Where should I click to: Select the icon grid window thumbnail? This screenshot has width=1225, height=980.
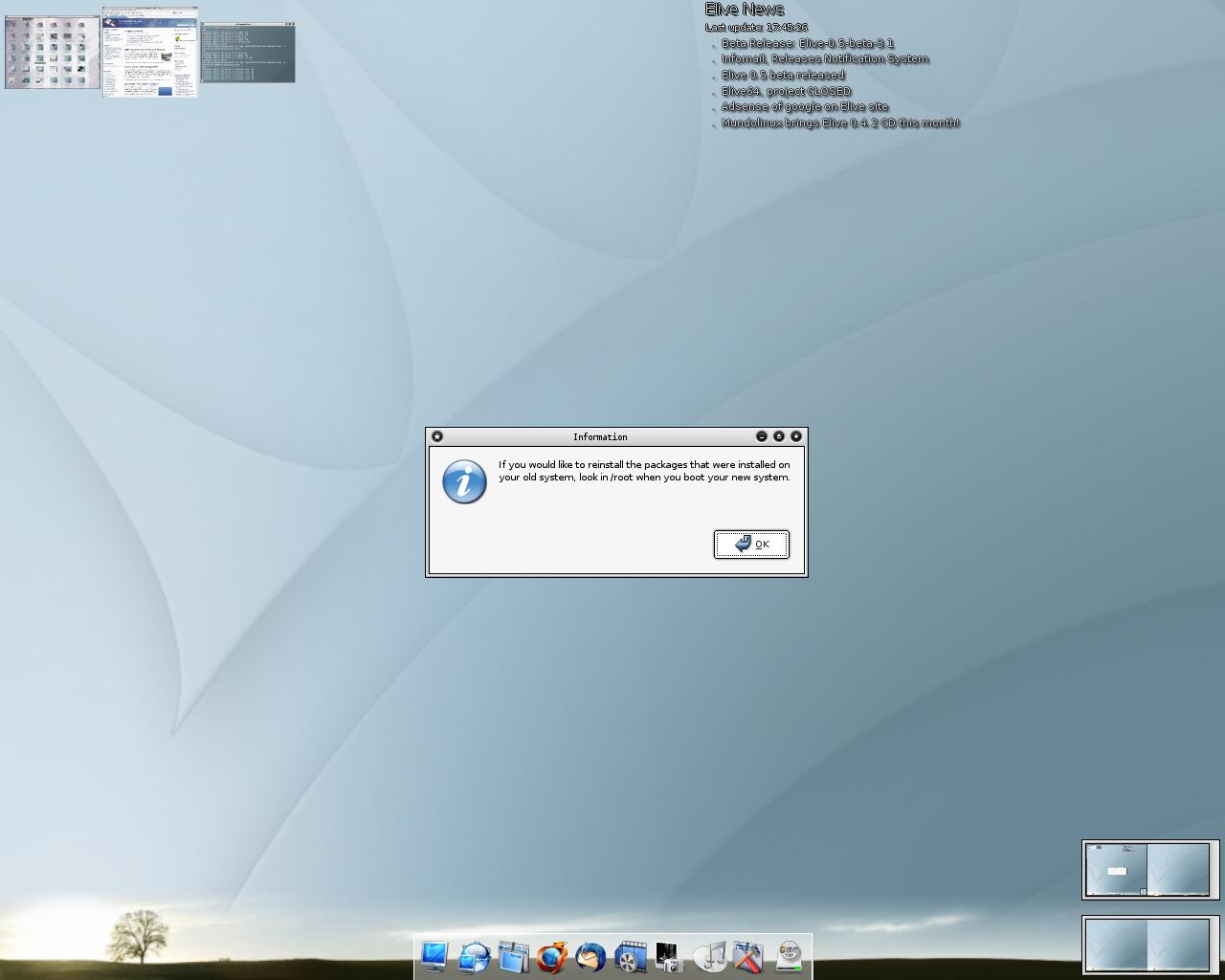tap(53, 52)
